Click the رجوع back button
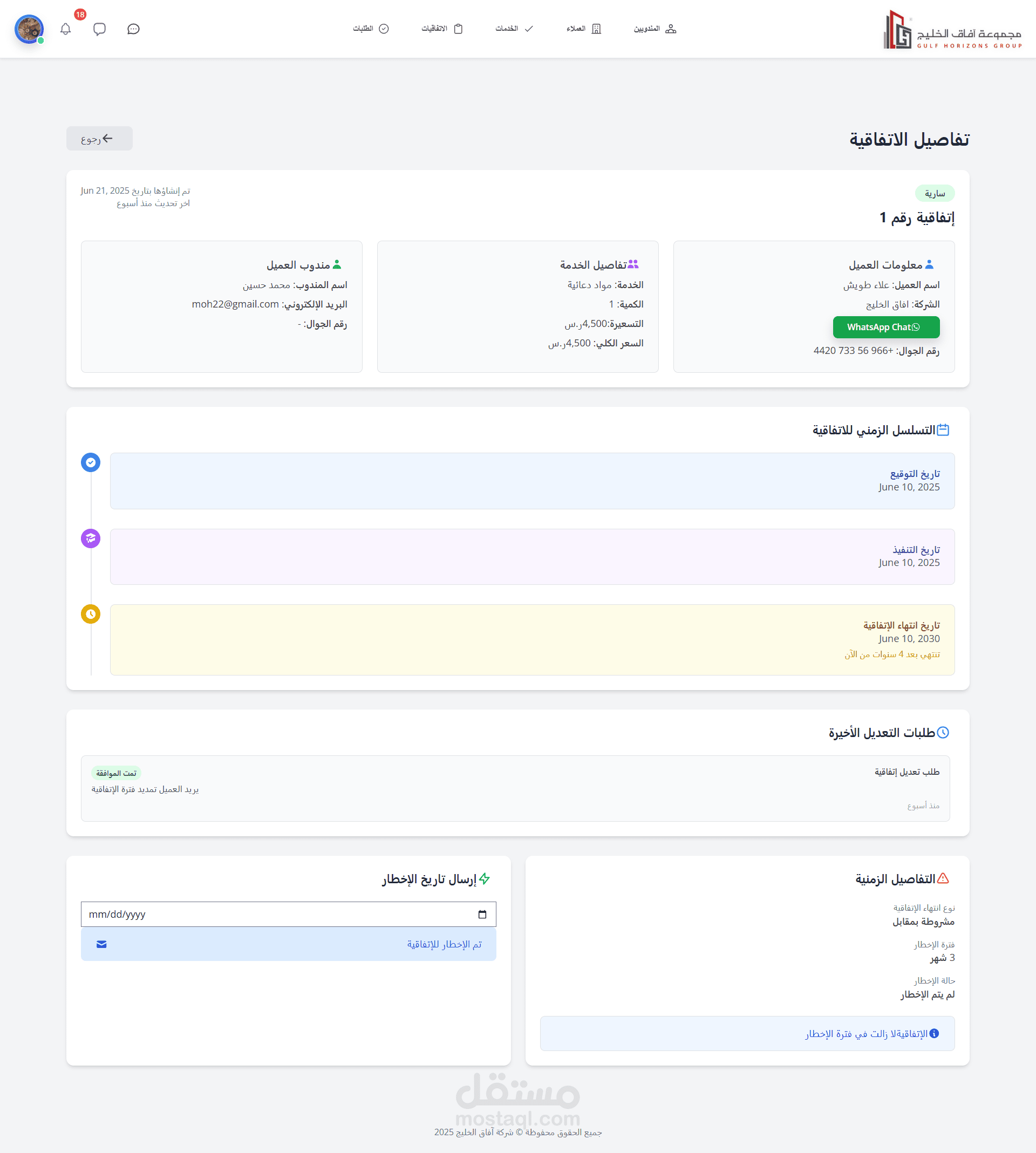Image resolution: width=1036 pixels, height=1153 pixels. 99,138
